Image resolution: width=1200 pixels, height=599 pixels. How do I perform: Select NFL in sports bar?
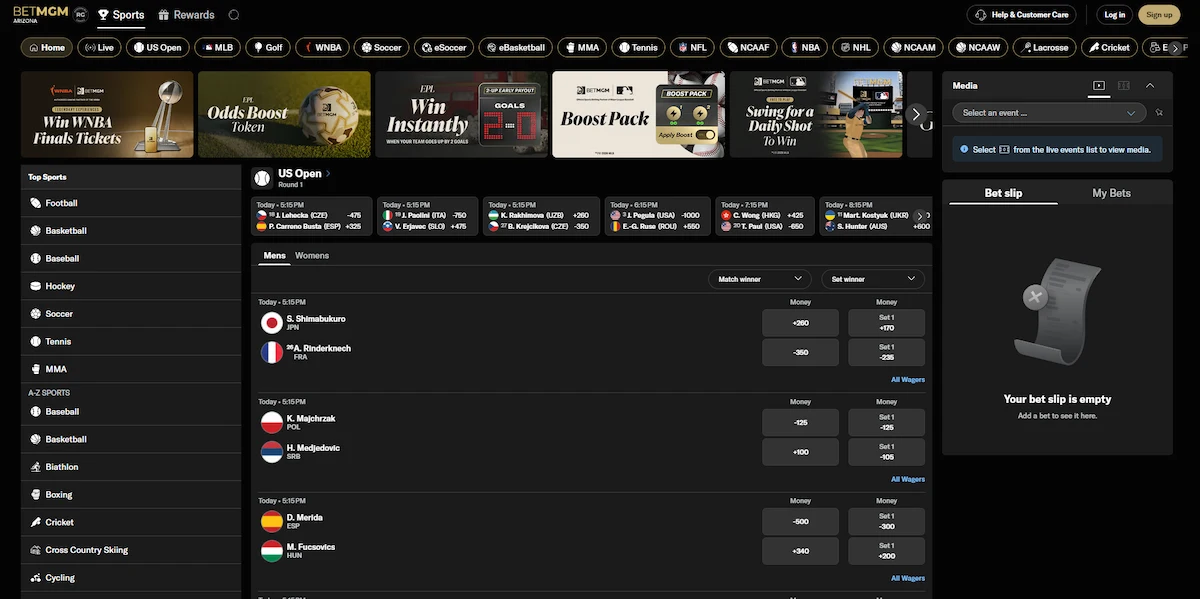tap(693, 47)
